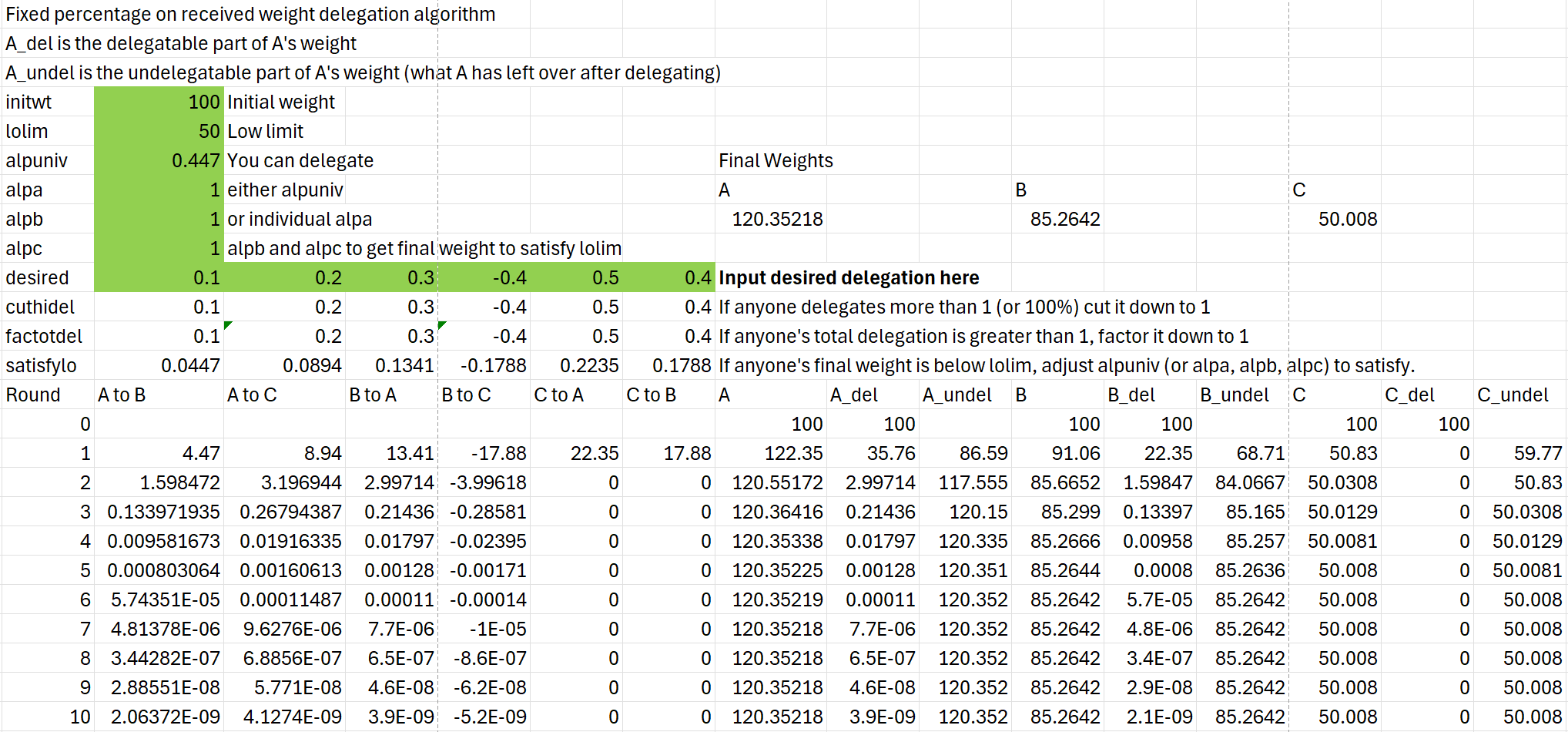The image size is (1568, 732).
Task: Select the 'Initial weight' label cell
Action: (x=281, y=102)
